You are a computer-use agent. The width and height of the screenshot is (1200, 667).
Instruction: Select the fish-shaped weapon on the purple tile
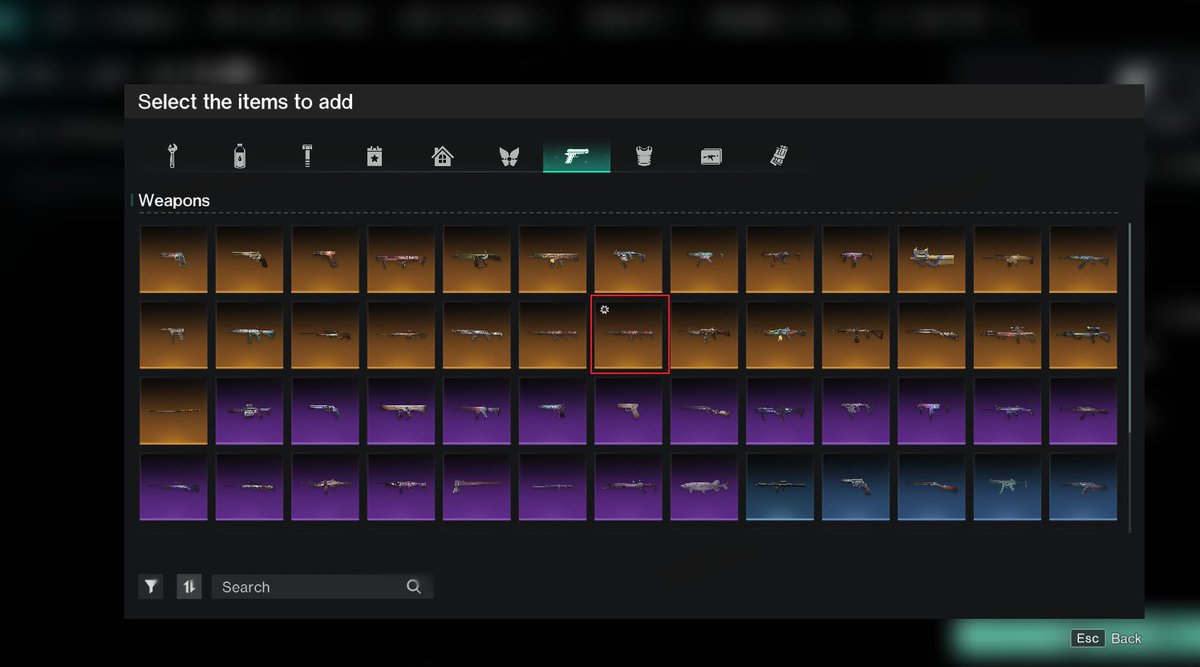(x=705, y=486)
